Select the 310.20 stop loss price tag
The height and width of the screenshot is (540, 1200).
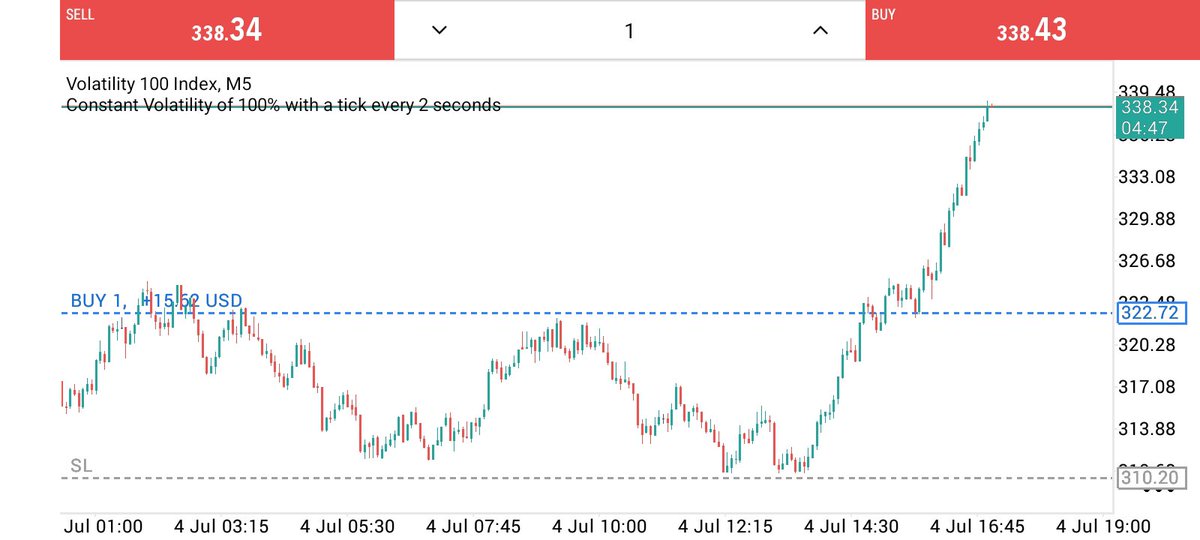(1153, 479)
